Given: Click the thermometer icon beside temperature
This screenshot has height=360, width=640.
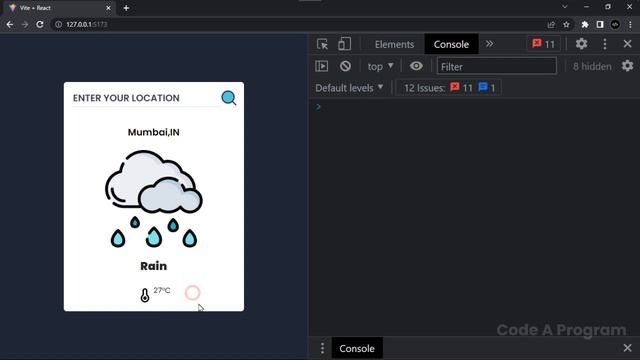Looking at the screenshot, I should pyautogui.click(x=145, y=295).
